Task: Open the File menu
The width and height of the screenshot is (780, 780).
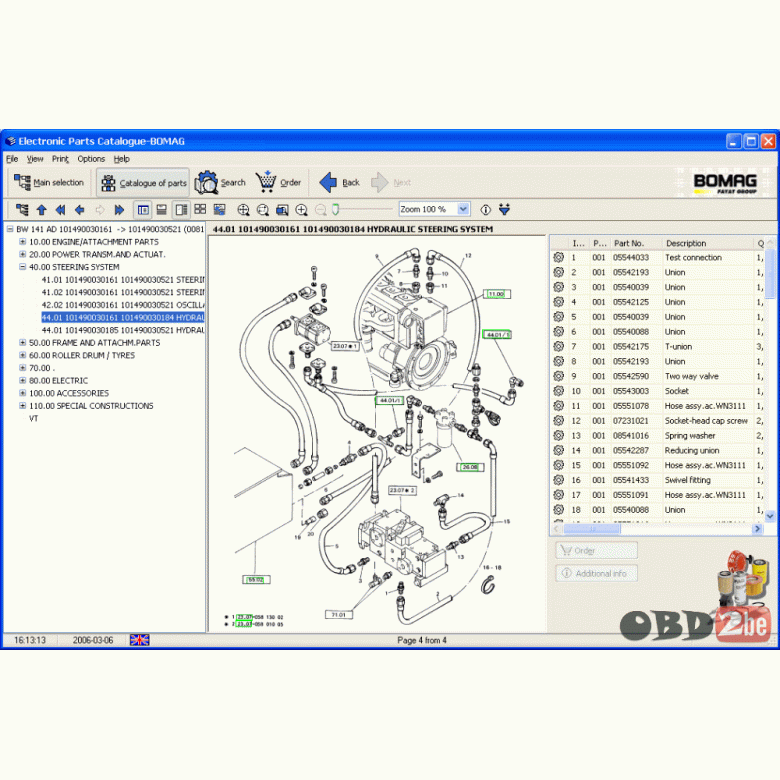Action: [x=12, y=159]
